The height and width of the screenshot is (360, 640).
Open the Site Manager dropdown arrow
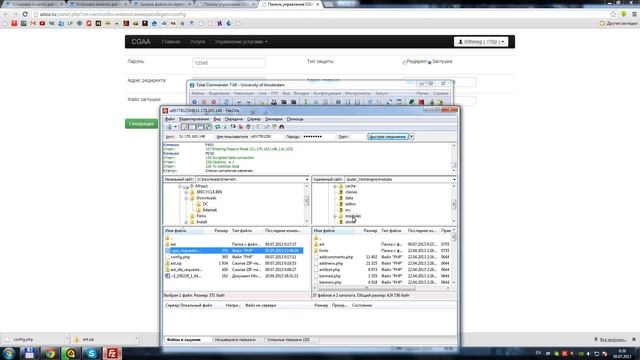[176, 127]
